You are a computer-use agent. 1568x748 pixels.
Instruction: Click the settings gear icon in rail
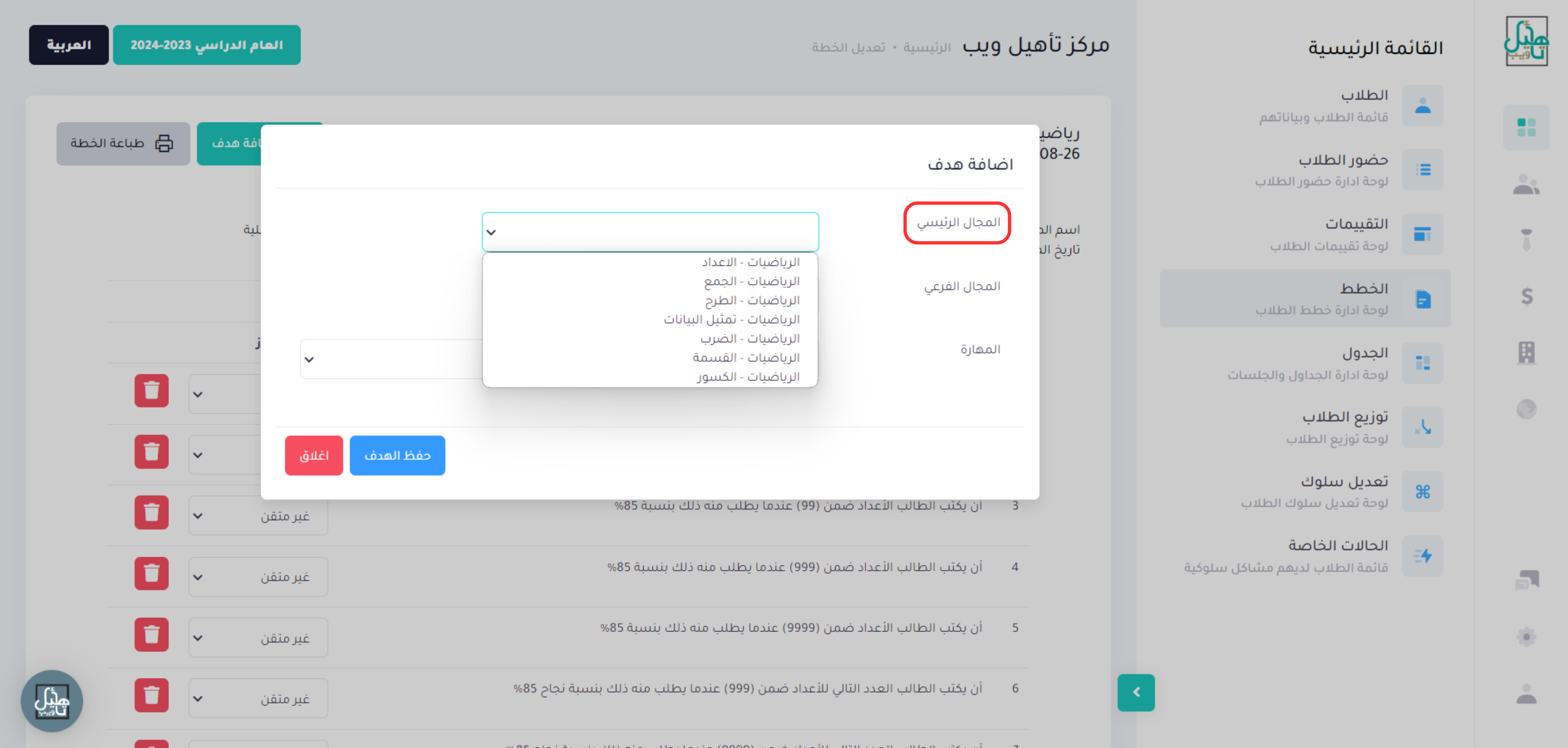tap(1526, 637)
